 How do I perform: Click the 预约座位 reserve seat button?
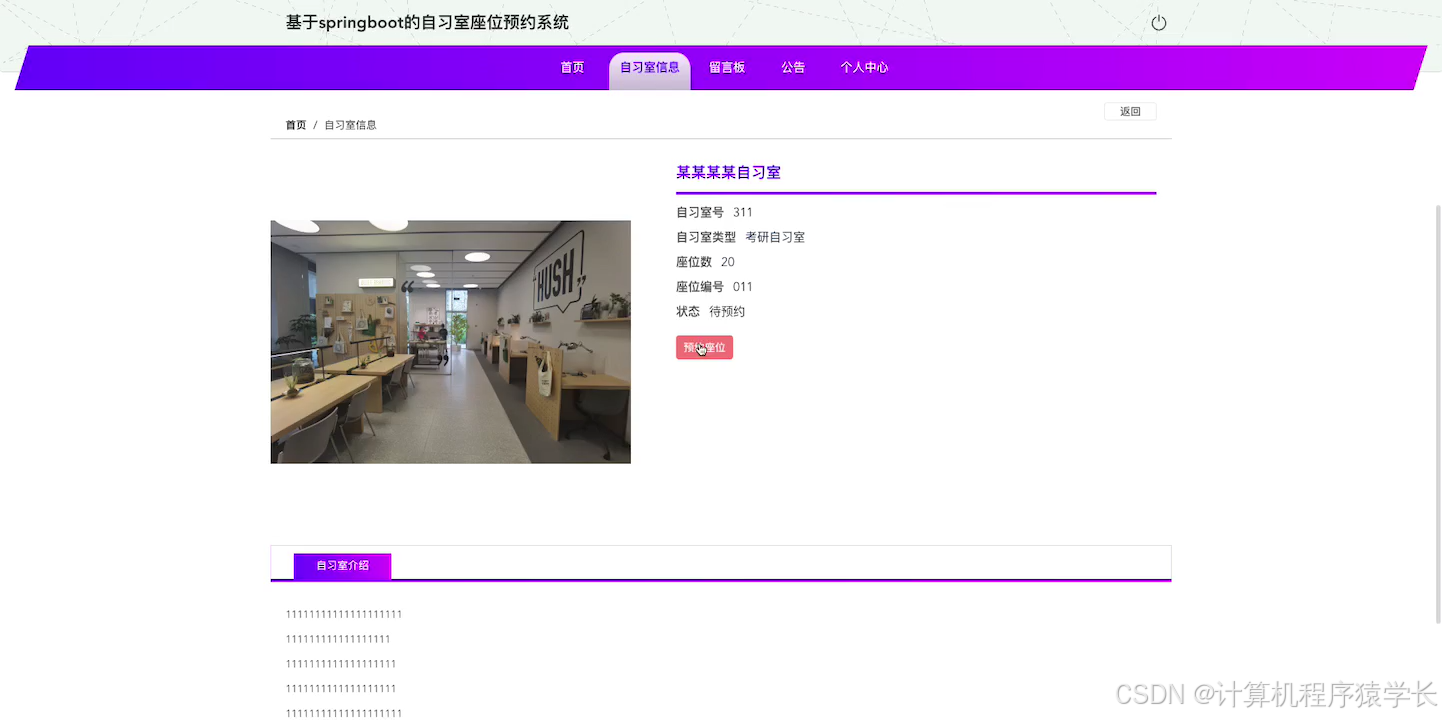(x=704, y=347)
